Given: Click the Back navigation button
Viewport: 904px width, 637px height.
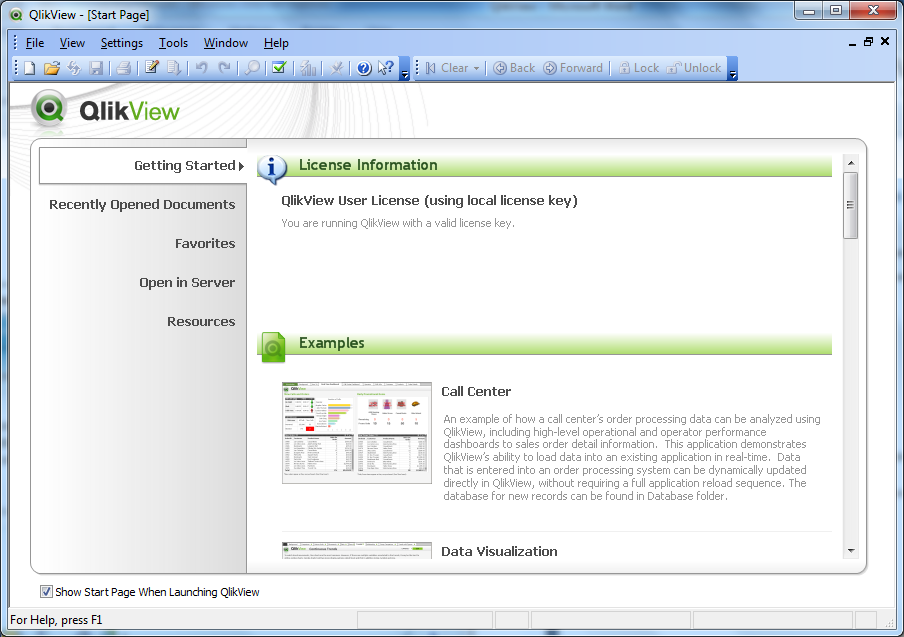Looking at the screenshot, I should (514, 68).
